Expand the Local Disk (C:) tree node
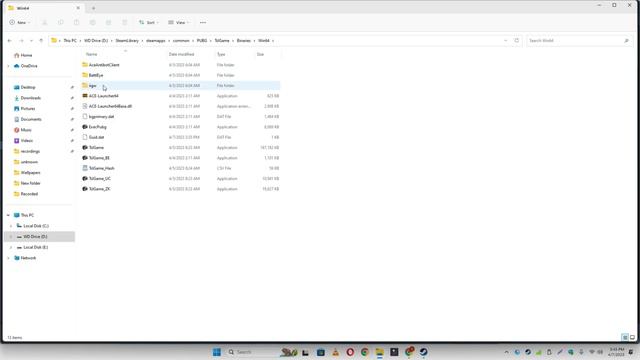The height and width of the screenshot is (360, 640). click(x=11, y=226)
